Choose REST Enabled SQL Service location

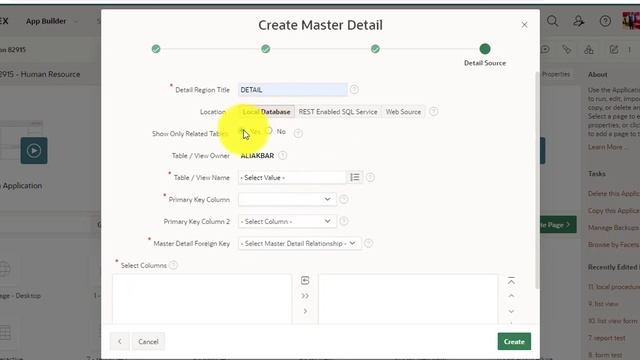(338, 111)
